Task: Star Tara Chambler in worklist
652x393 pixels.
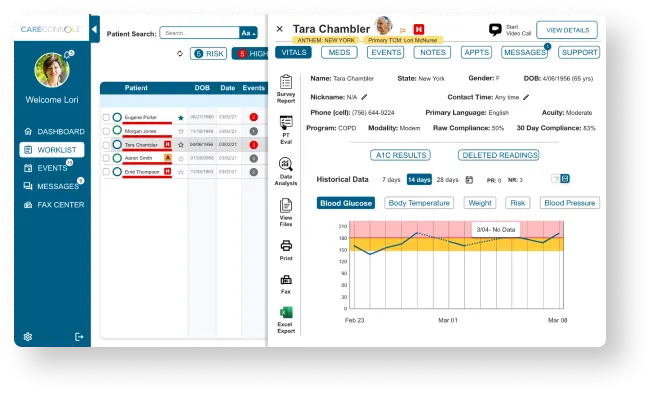Action: point(180,145)
